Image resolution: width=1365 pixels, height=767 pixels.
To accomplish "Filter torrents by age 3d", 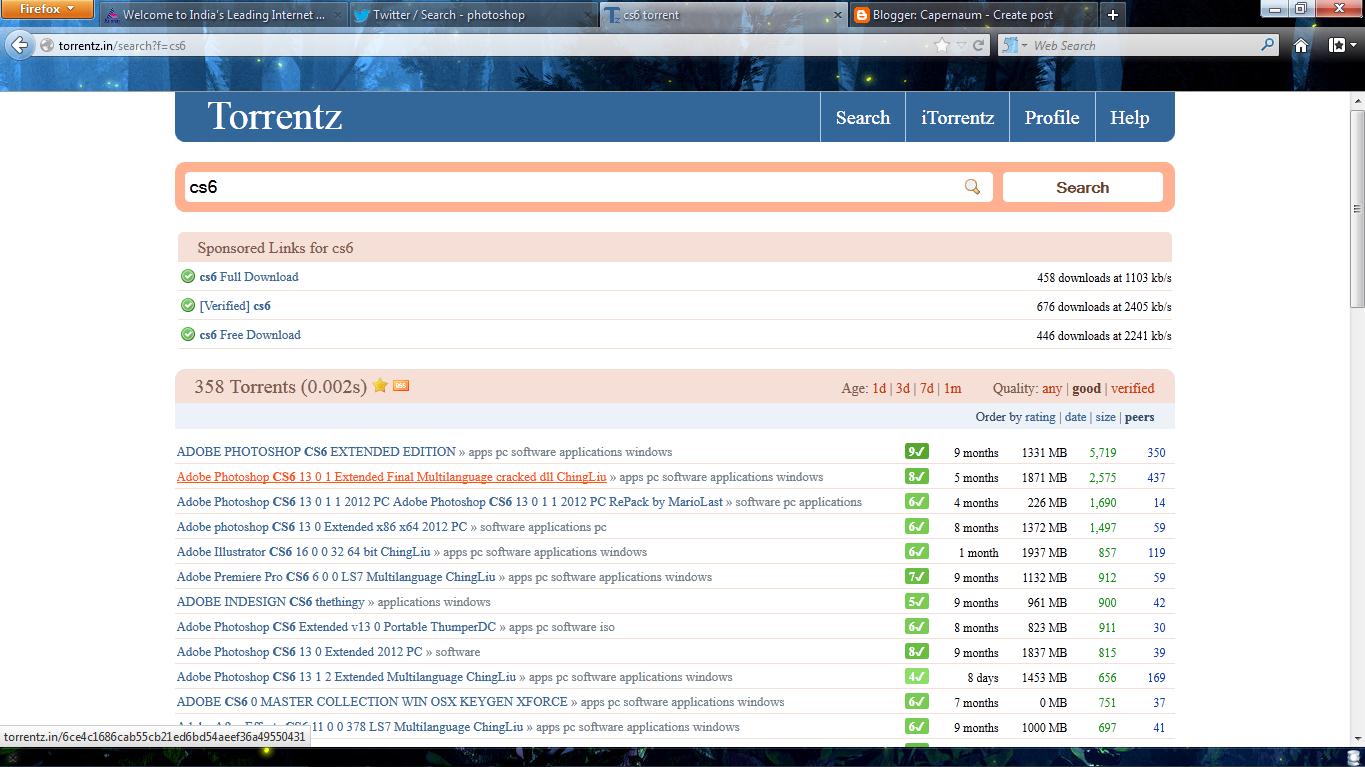I will tap(903, 388).
